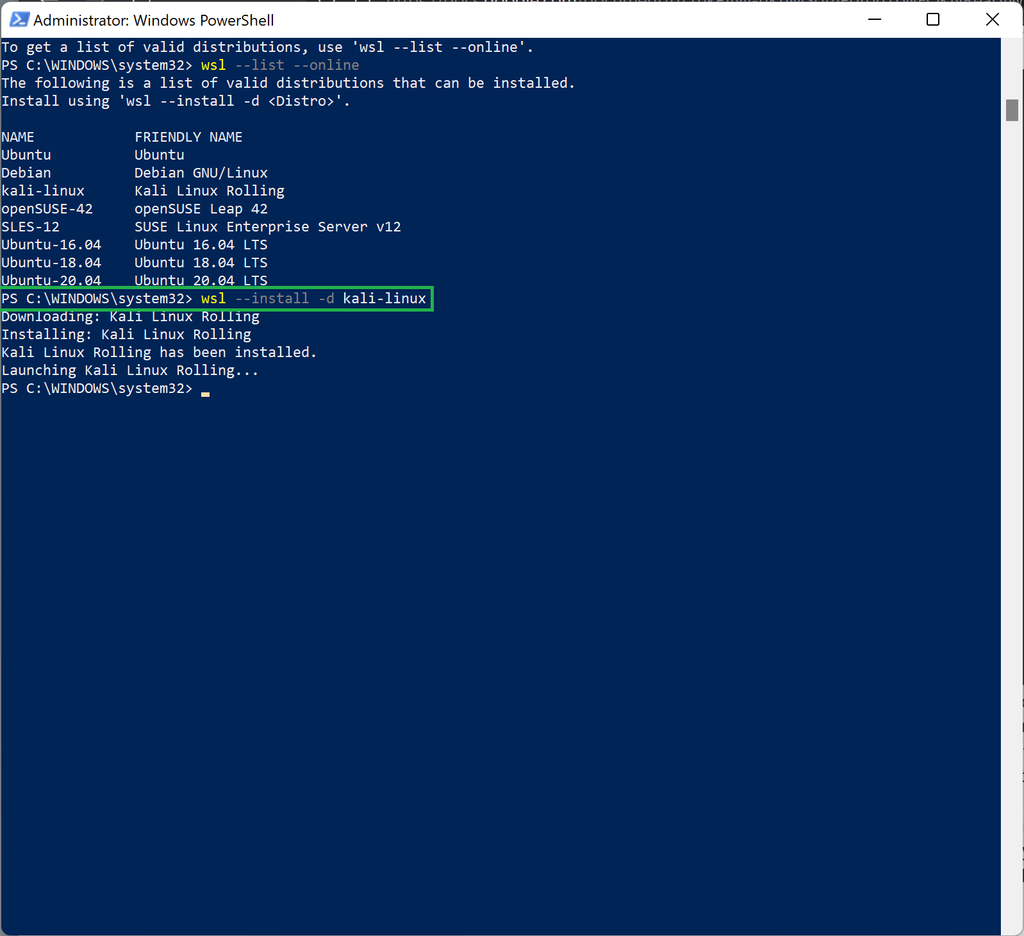This screenshot has width=1024, height=936.
Task: Click the 'Ubuntu-18.04' entry
Action: tap(50, 262)
